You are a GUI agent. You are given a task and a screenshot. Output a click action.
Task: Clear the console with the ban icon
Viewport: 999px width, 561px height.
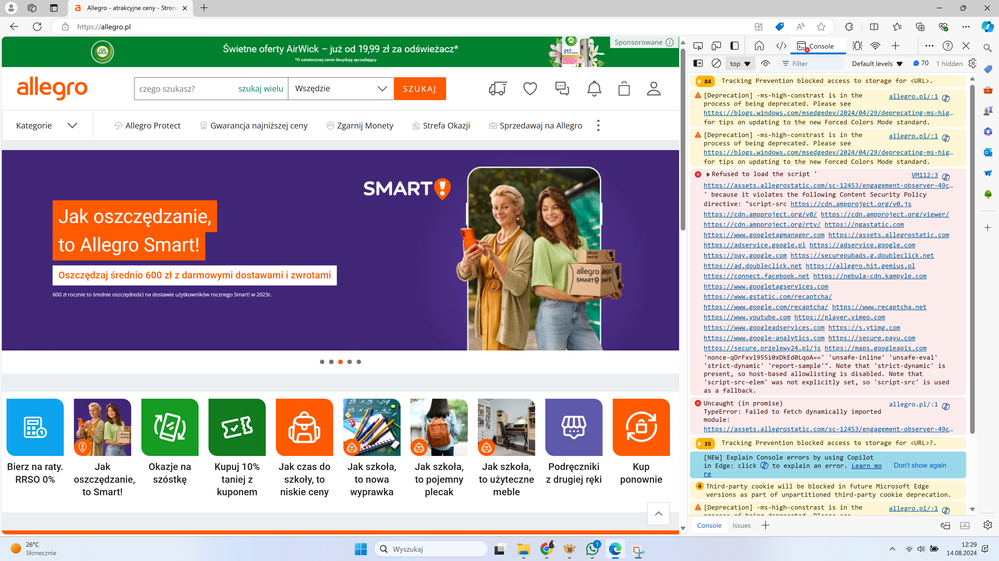[716, 64]
